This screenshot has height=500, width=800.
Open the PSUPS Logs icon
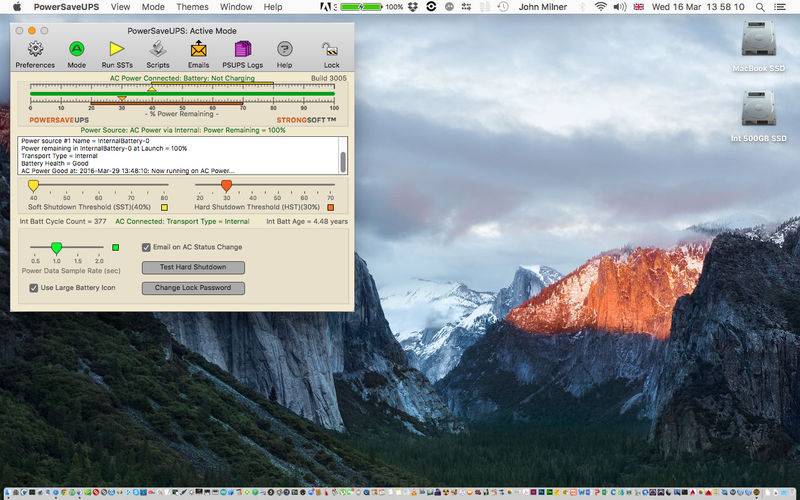point(243,49)
